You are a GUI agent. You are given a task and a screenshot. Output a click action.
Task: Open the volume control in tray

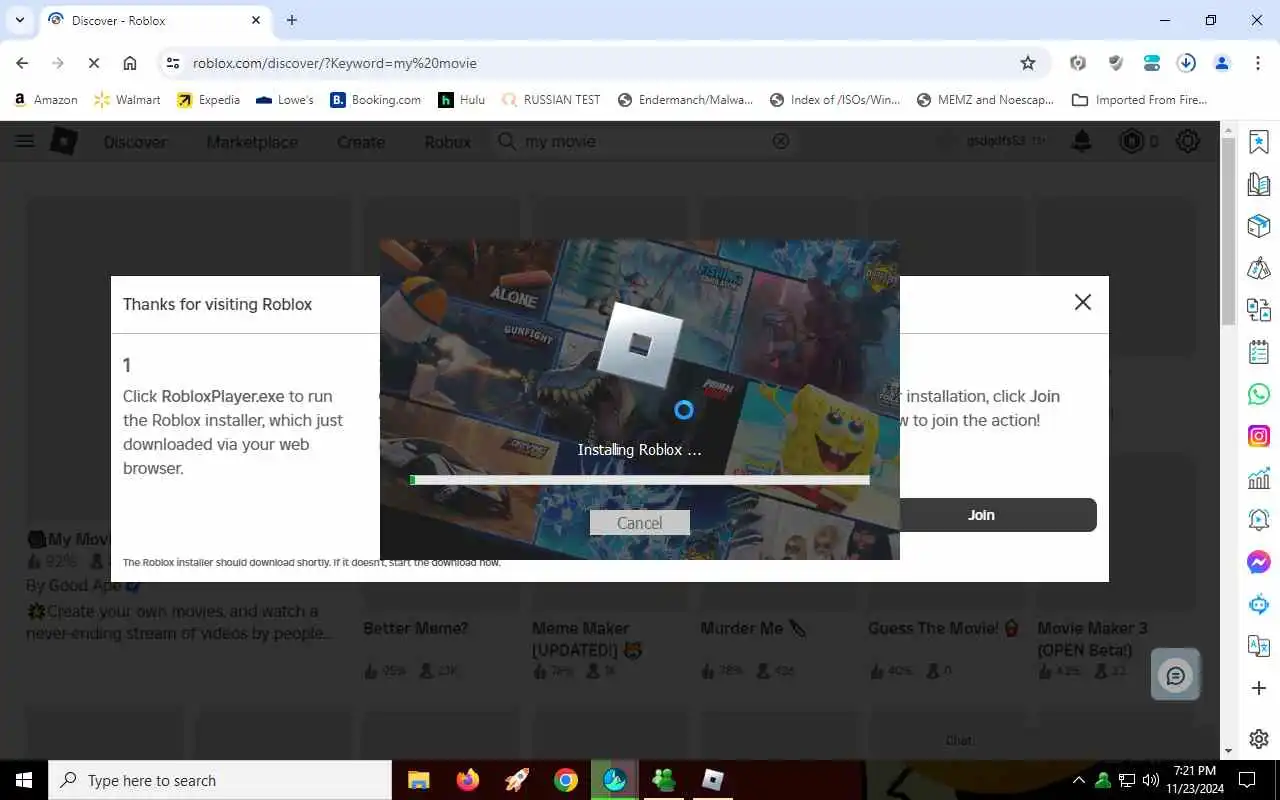click(1150, 780)
